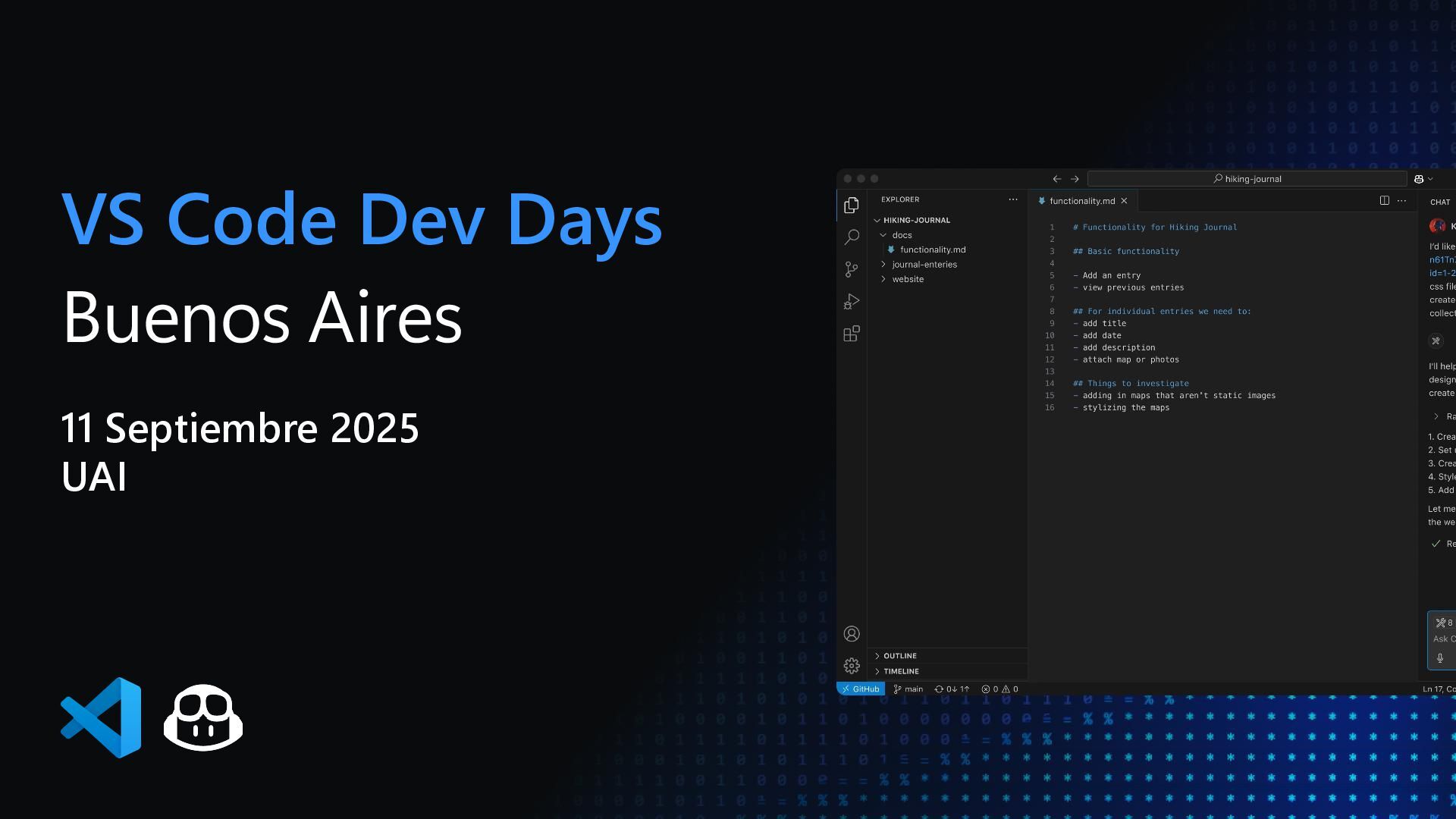Viewport: 1456px width, 819px height.
Task: Open Explorer Views and More Actions ellipsis
Action: click(1013, 199)
